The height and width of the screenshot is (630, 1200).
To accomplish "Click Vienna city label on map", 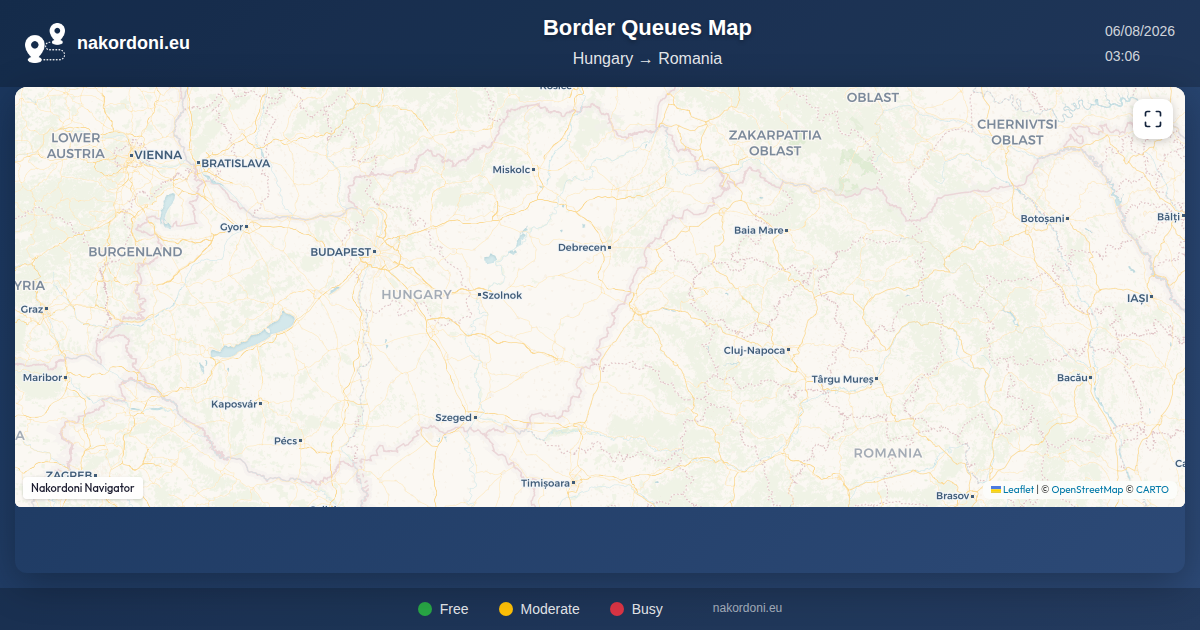I will [156, 155].
